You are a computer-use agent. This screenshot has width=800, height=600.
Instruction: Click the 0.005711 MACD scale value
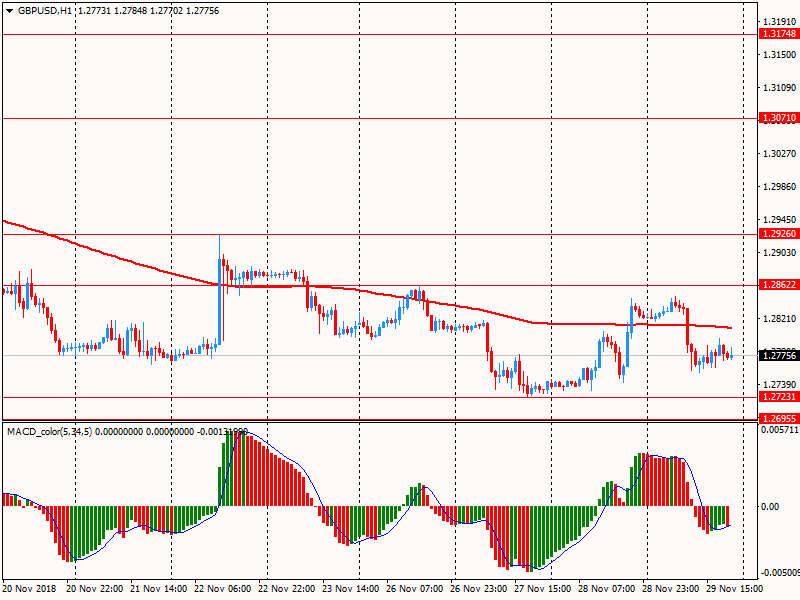click(778, 430)
